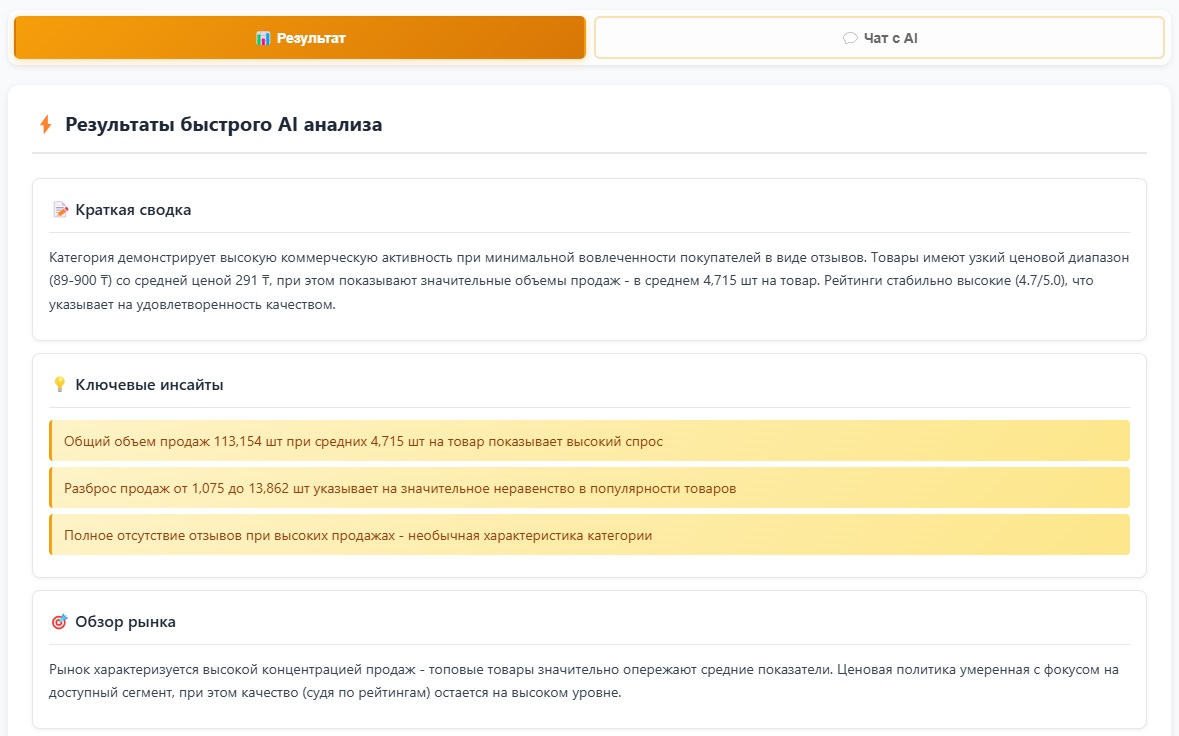Click the Обзор рынка section title
Screen dimensions: 1179x736
125,622
